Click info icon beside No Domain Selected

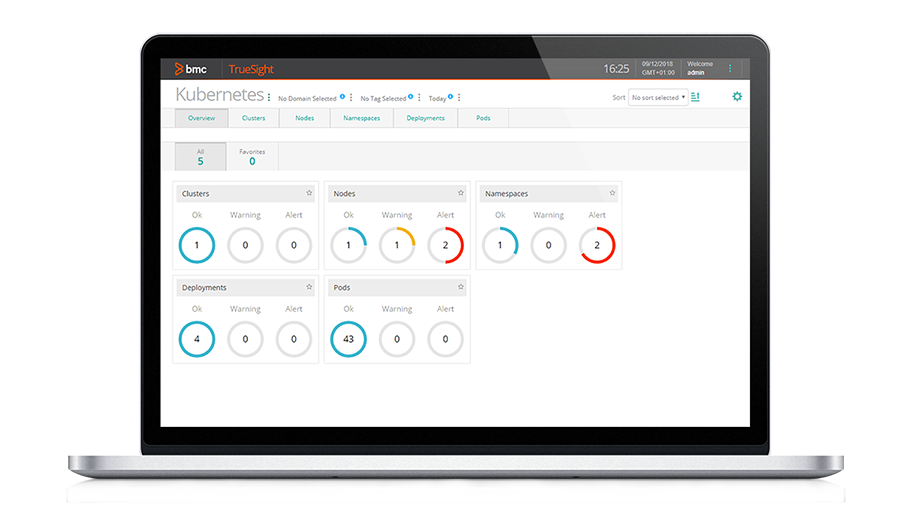(342, 97)
